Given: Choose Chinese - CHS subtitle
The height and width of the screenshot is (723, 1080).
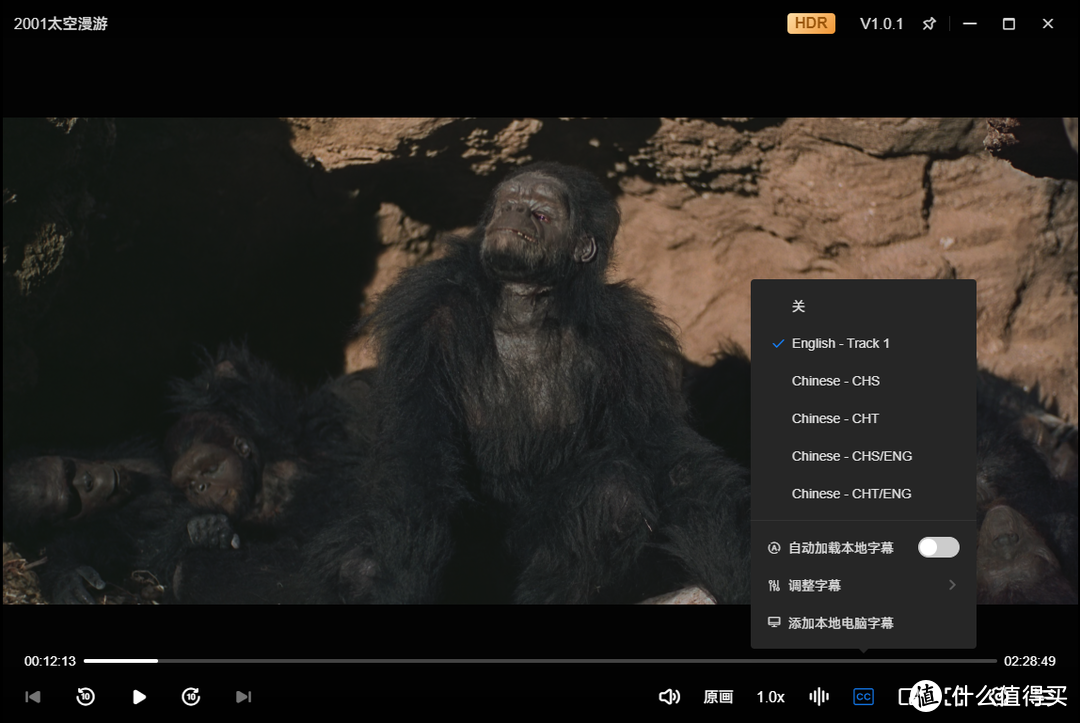Looking at the screenshot, I should click(835, 381).
